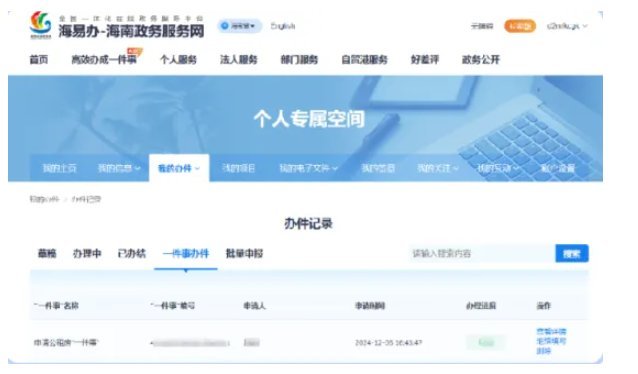
Task: Open the 我的项目 tab
Action: coord(239,168)
